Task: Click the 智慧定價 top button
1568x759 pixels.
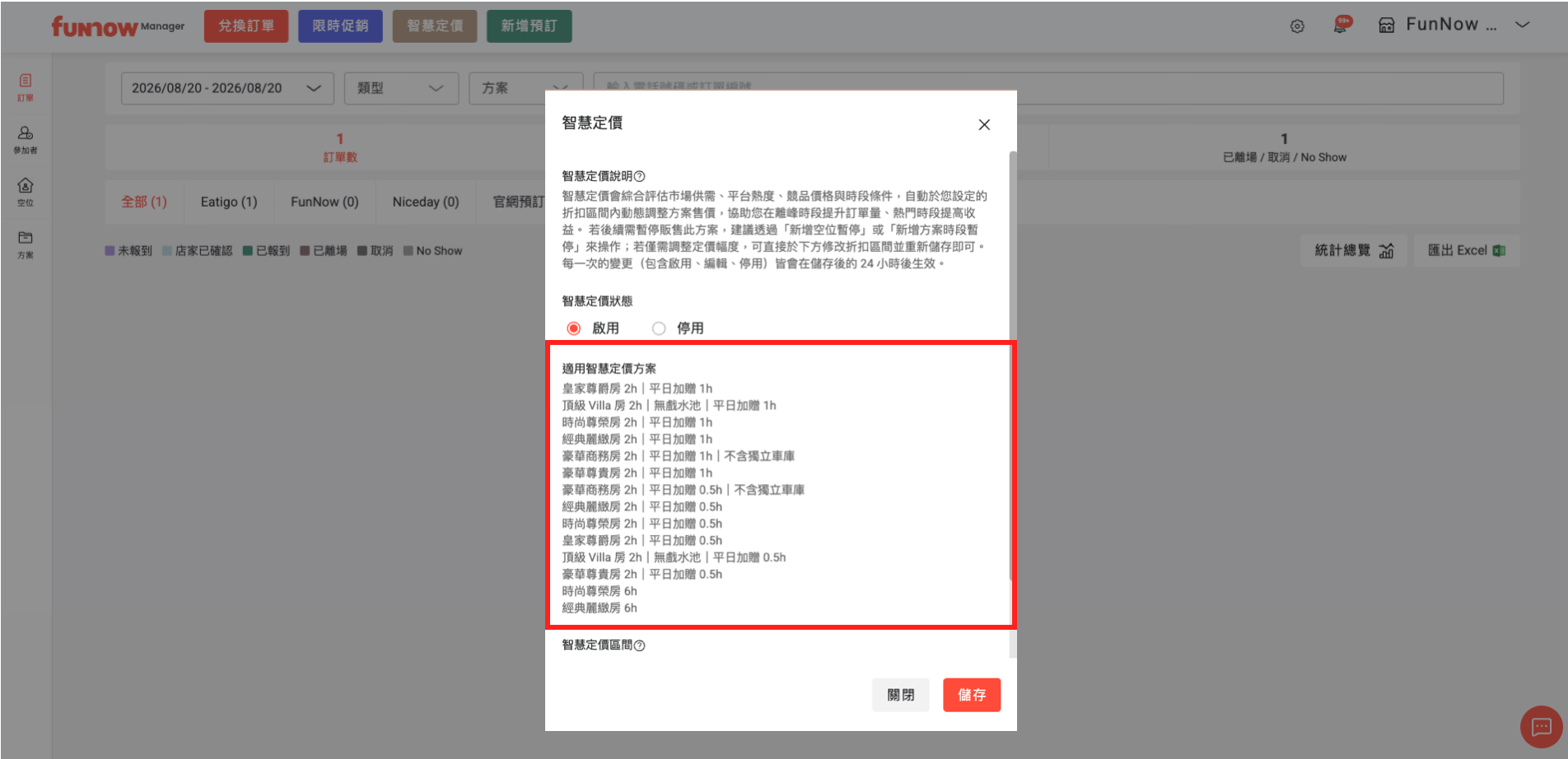Action: point(435,26)
